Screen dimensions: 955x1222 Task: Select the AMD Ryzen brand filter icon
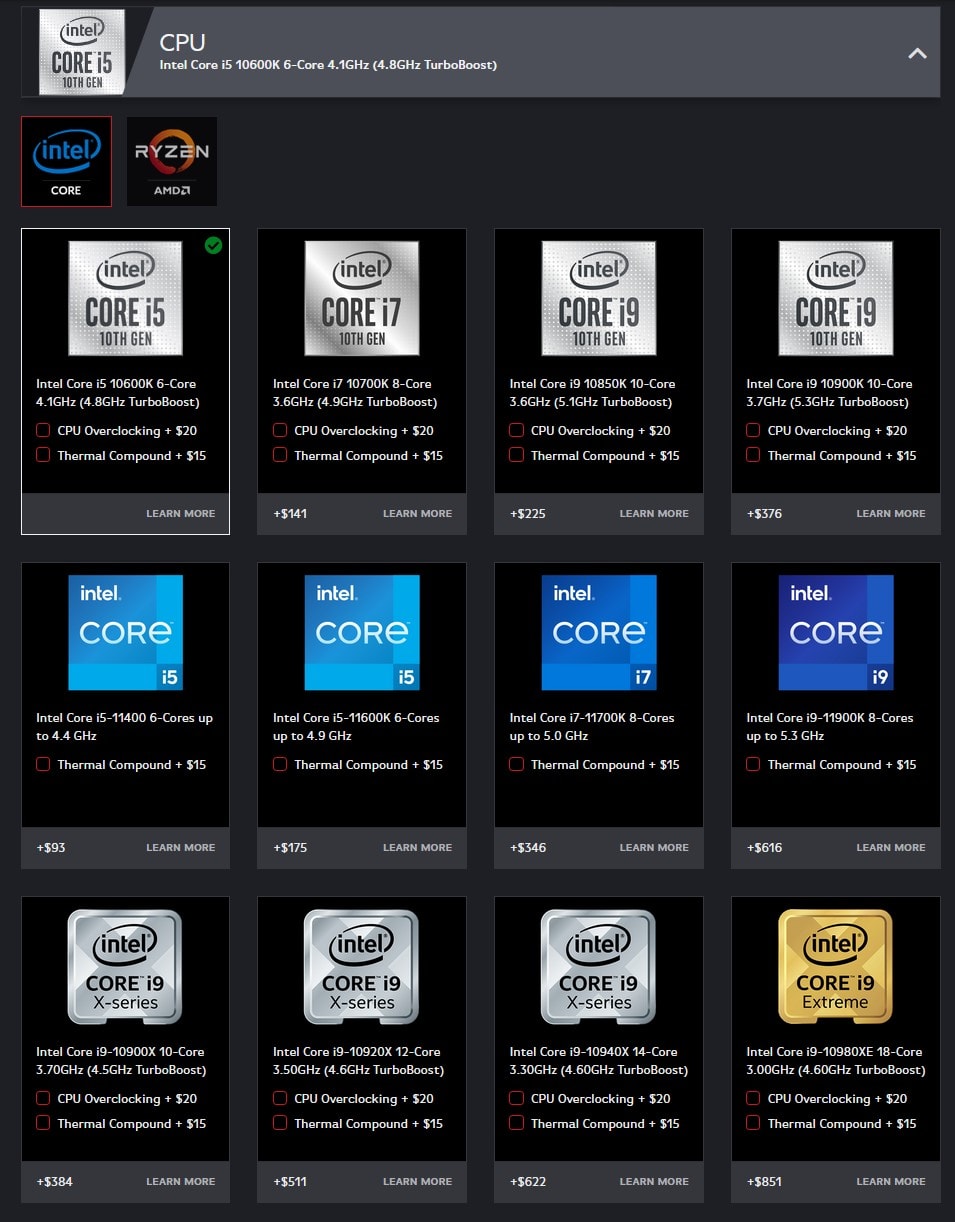click(172, 161)
